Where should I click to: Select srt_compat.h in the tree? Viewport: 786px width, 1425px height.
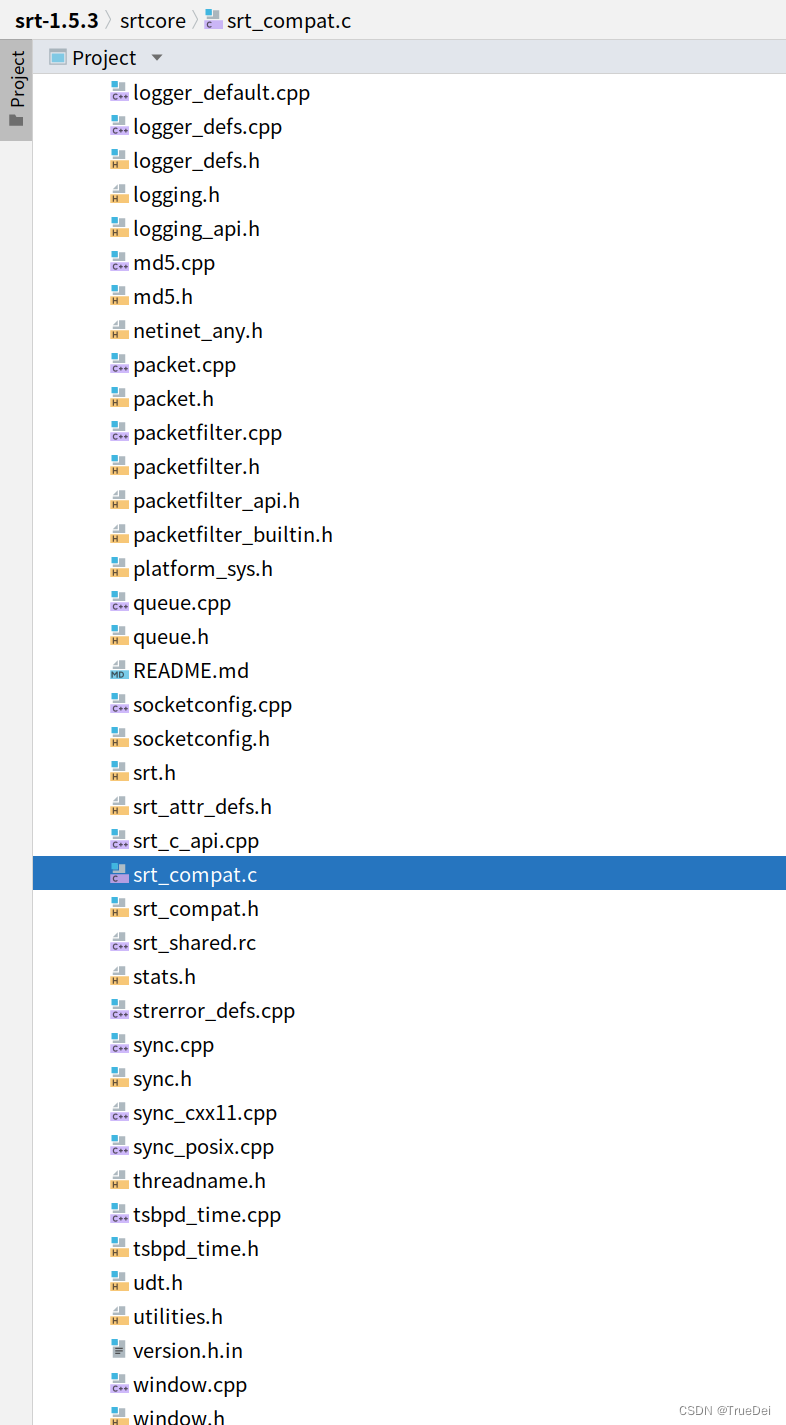coord(196,909)
